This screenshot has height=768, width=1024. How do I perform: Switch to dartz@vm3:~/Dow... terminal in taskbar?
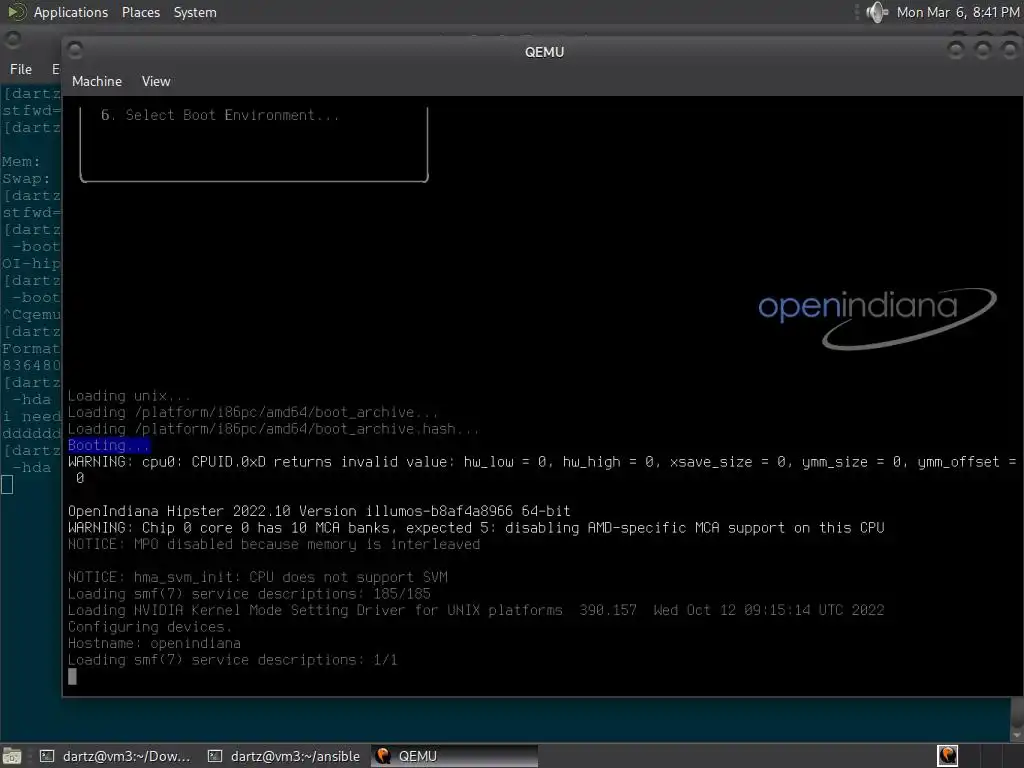click(x=115, y=756)
